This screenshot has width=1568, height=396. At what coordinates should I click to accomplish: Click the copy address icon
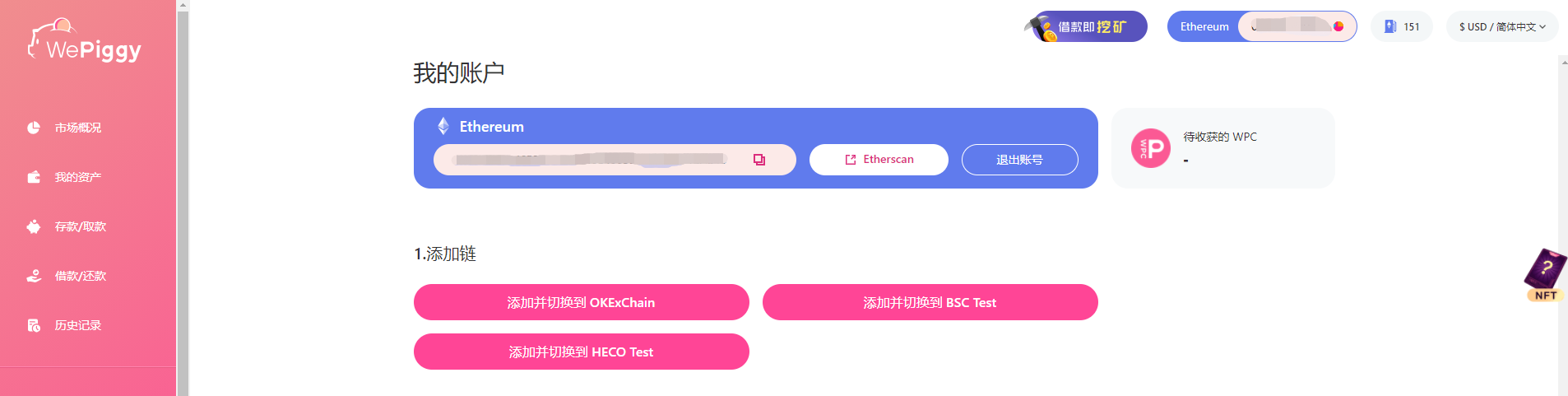point(759,160)
